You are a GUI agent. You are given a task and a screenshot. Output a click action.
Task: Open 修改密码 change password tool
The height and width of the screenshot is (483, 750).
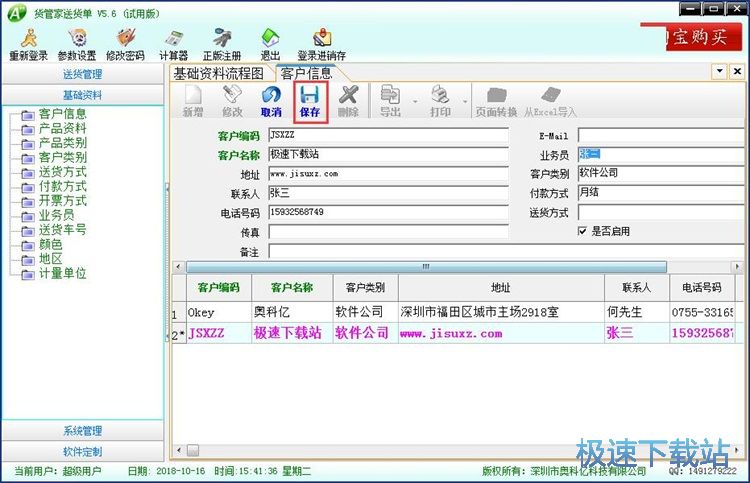125,44
